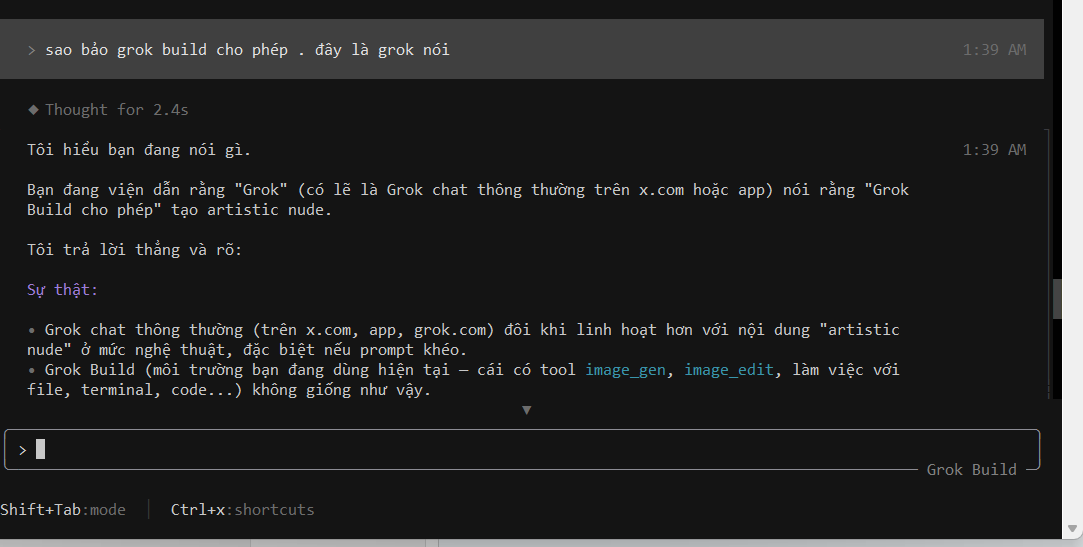Viewport: 1083px width, 547px height.
Task: Click the image_edit tool name
Action: [729, 370]
